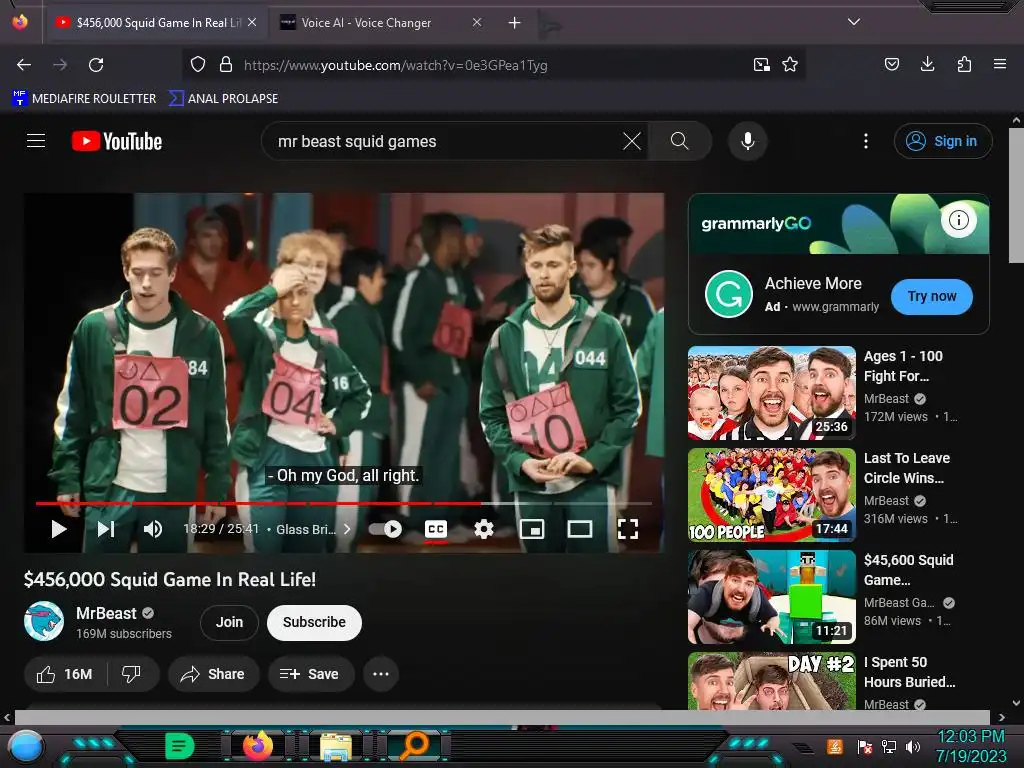Open YouTube three-dot settings menu
This screenshot has width=1024, height=768.
pos(866,141)
